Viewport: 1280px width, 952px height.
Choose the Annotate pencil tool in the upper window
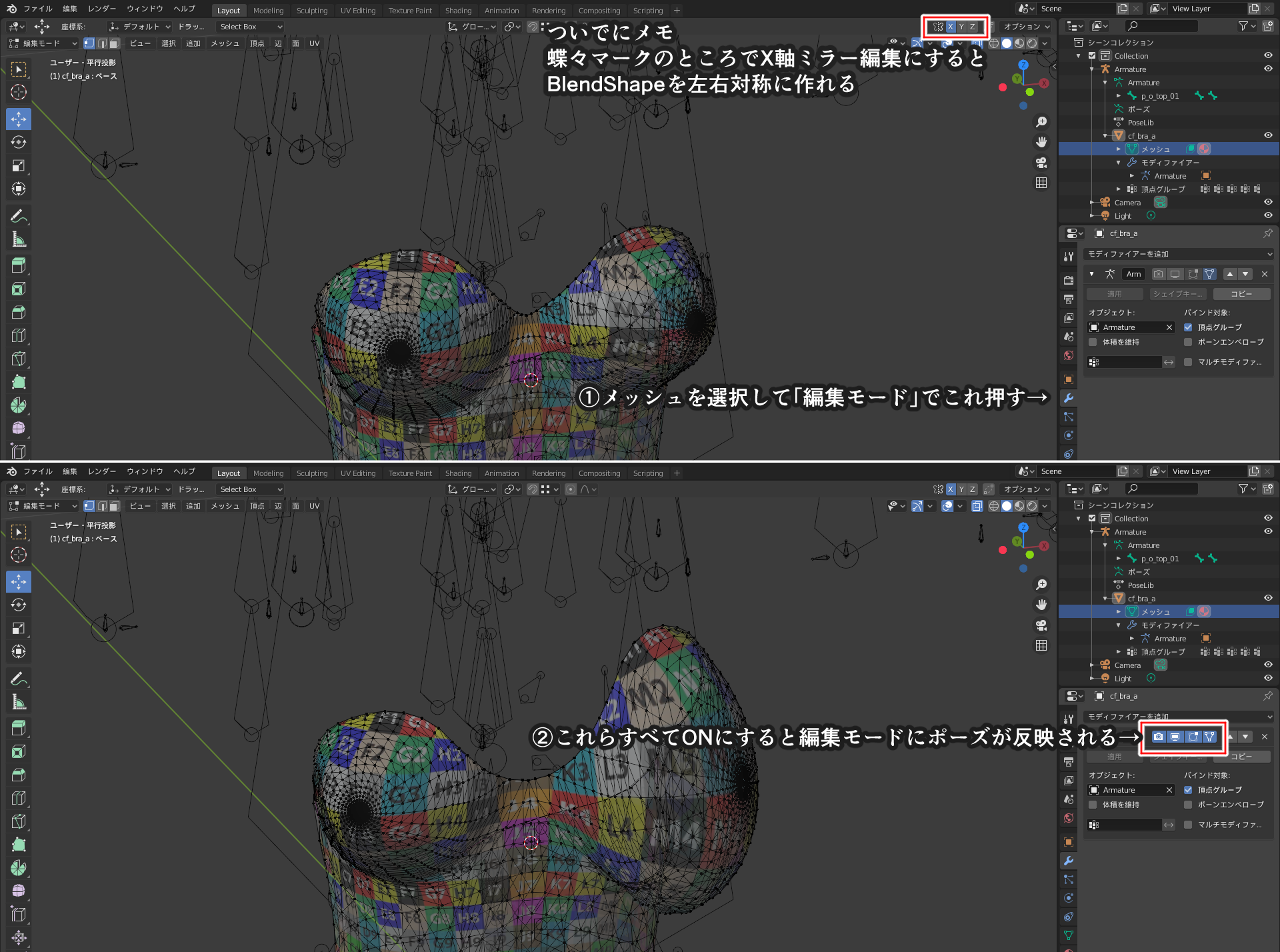(19, 216)
